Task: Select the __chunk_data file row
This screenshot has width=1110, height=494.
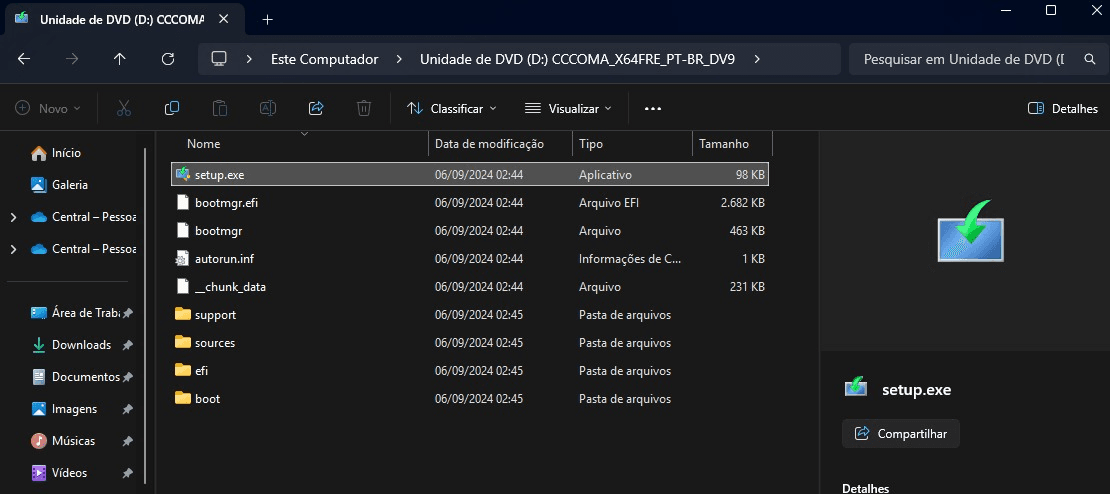Action: pos(470,287)
